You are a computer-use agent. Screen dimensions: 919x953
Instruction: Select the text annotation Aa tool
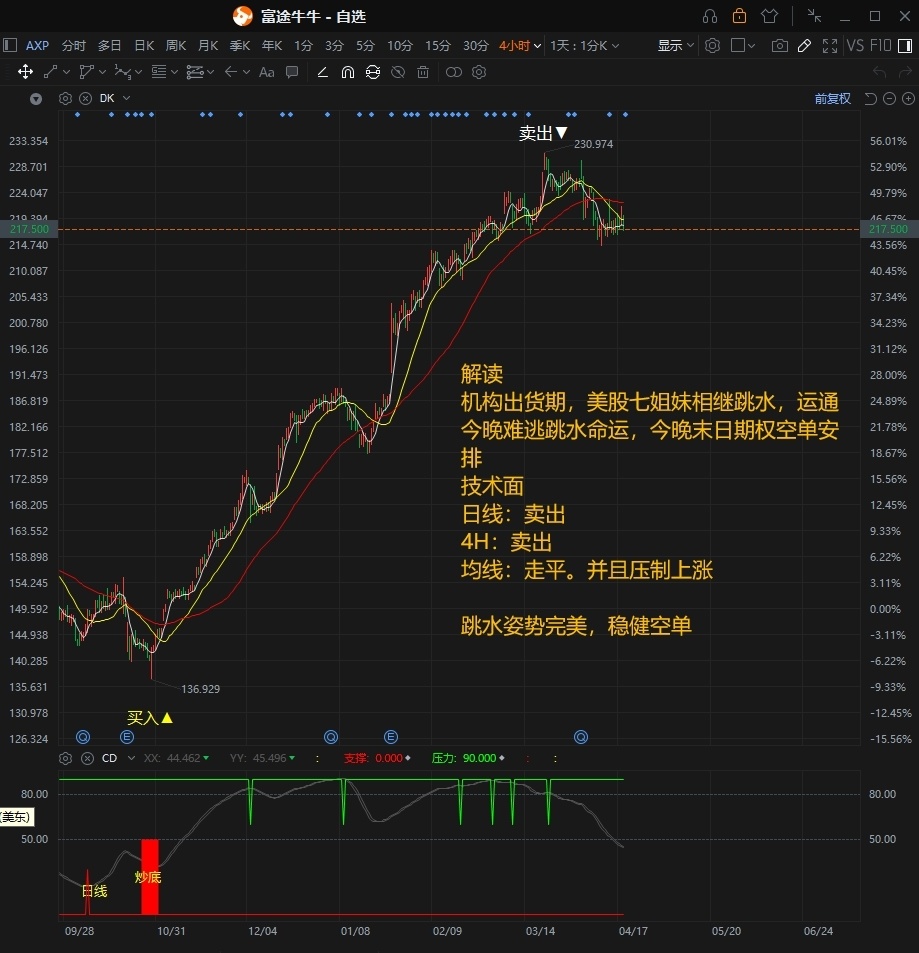click(x=266, y=72)
